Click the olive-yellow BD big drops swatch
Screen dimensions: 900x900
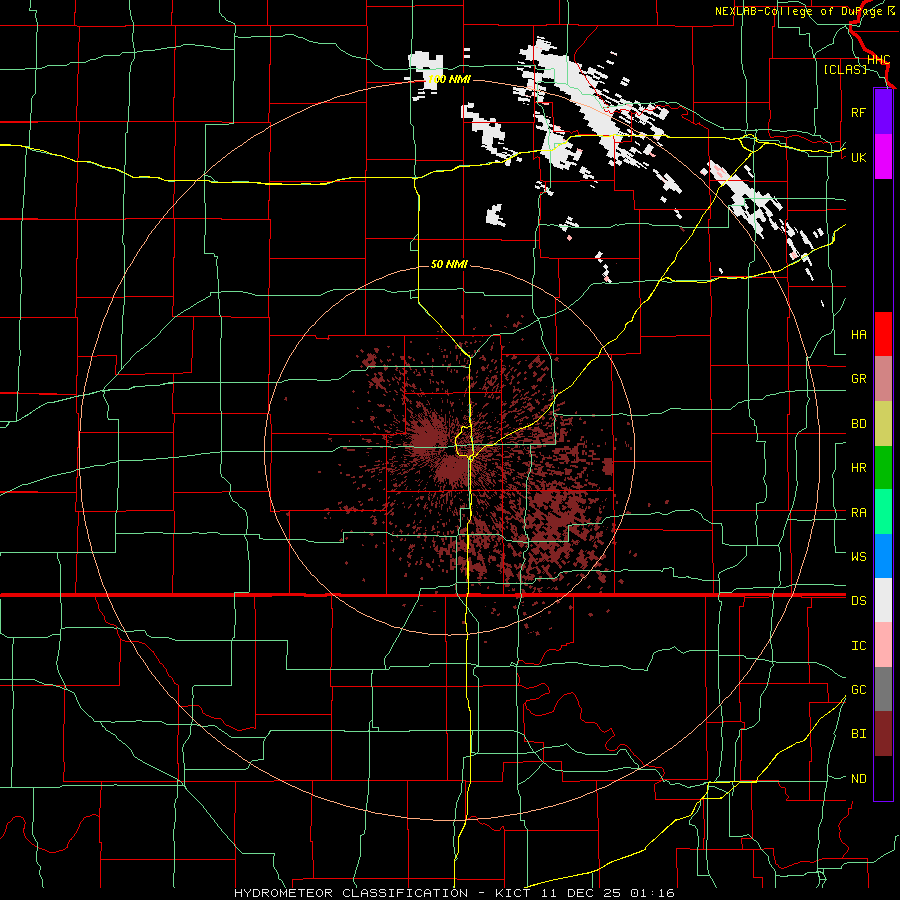pyautogui.click(x=883, y=424)
